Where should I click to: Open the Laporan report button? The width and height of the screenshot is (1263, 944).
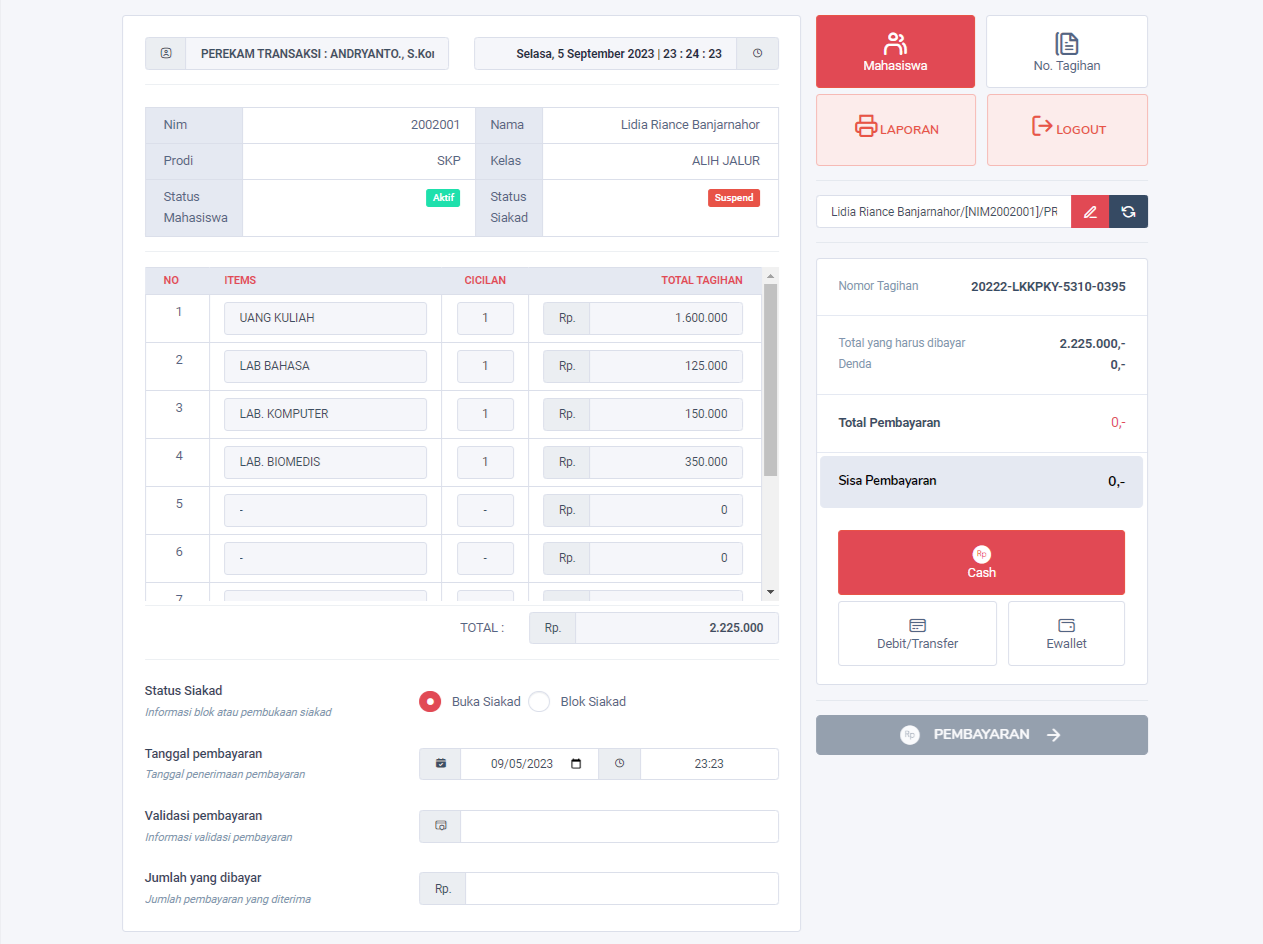coord(896,129)
